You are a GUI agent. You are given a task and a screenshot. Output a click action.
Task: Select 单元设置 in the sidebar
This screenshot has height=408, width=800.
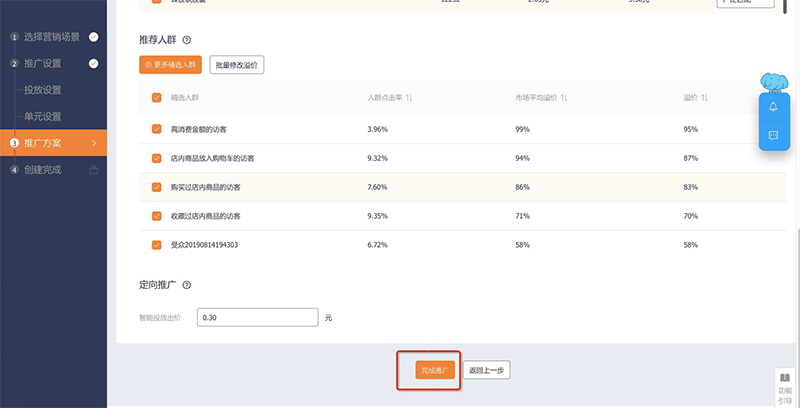[43, 116]
